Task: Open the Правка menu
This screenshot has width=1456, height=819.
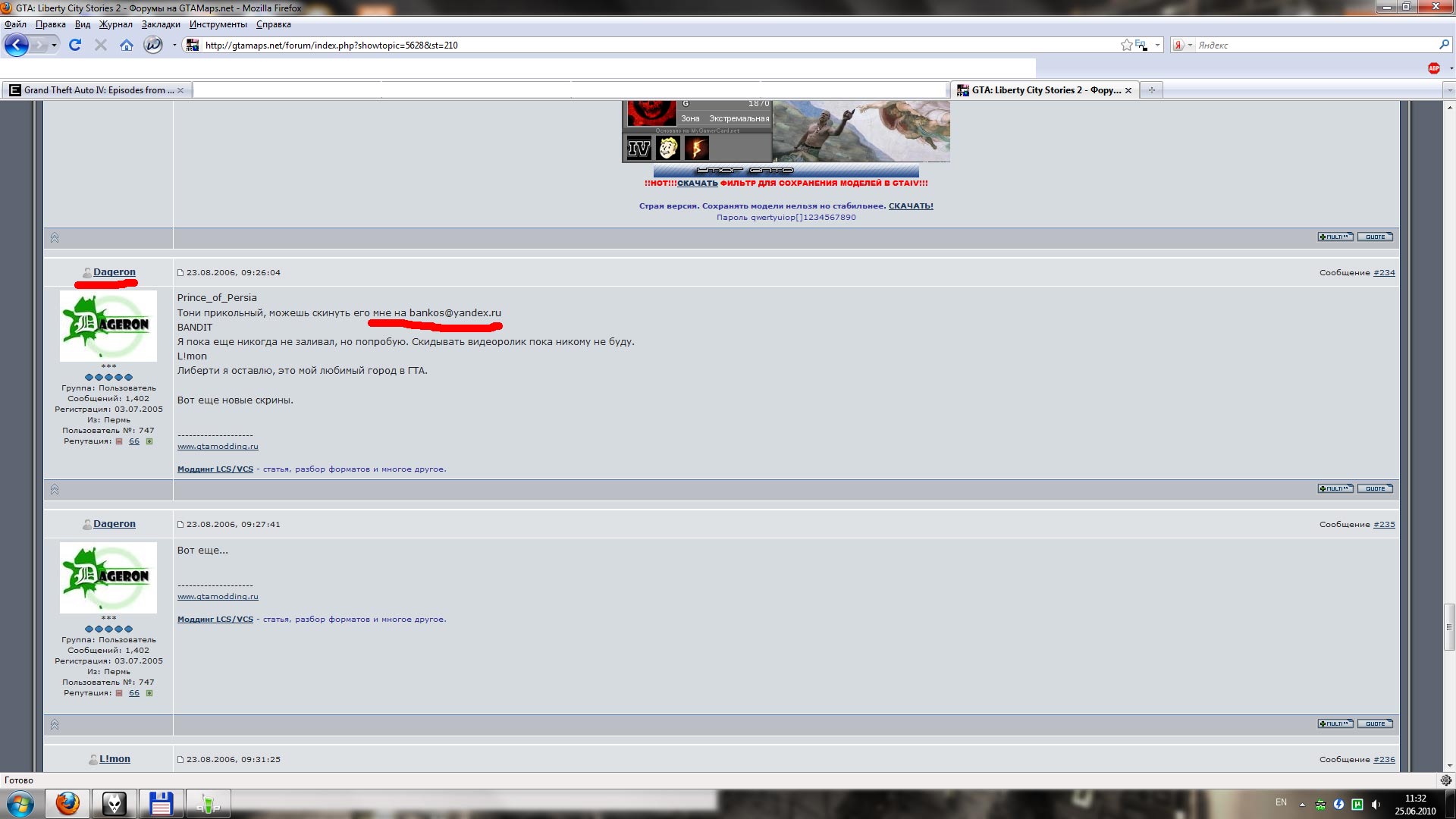Action: 51,24
